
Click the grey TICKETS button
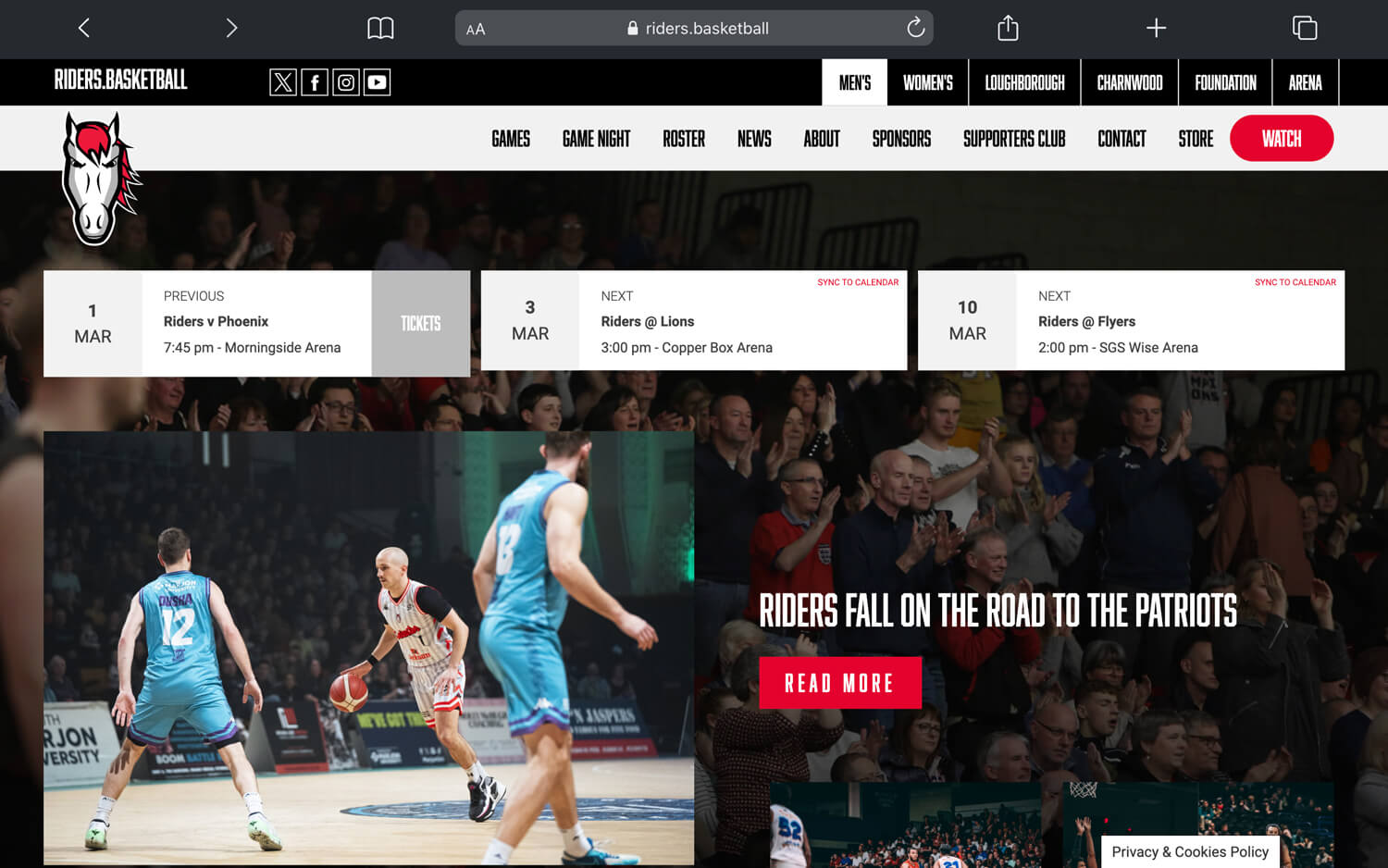421,323
